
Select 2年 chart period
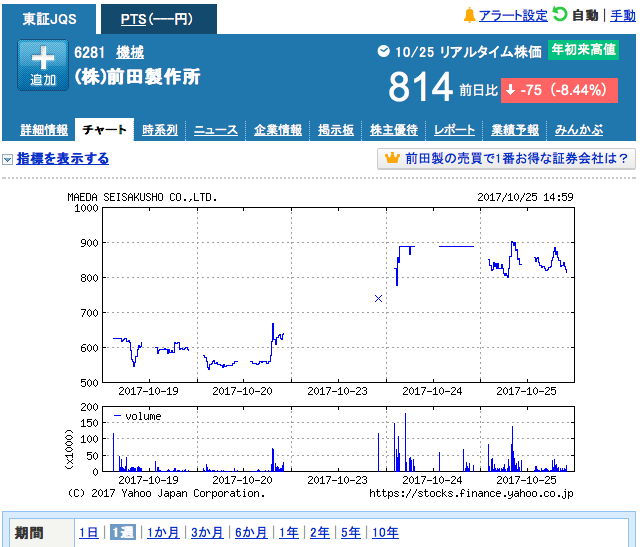(x=319, y=533)
